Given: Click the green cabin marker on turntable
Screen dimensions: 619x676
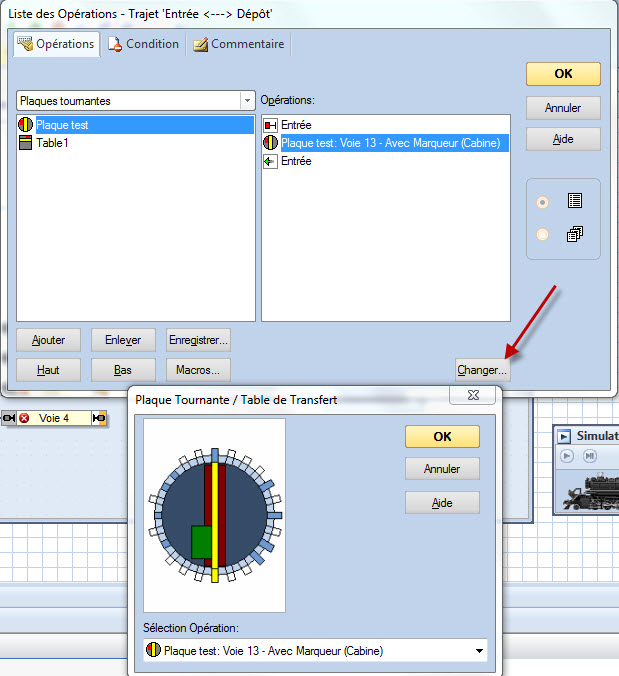Looking at the screenshot, I should 201,542.
